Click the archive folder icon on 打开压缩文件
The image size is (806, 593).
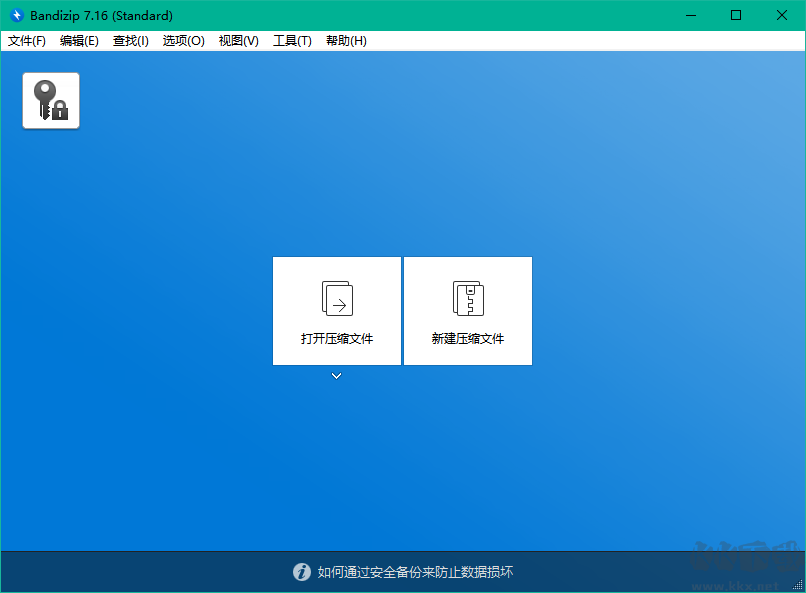[x=336, y=297]
